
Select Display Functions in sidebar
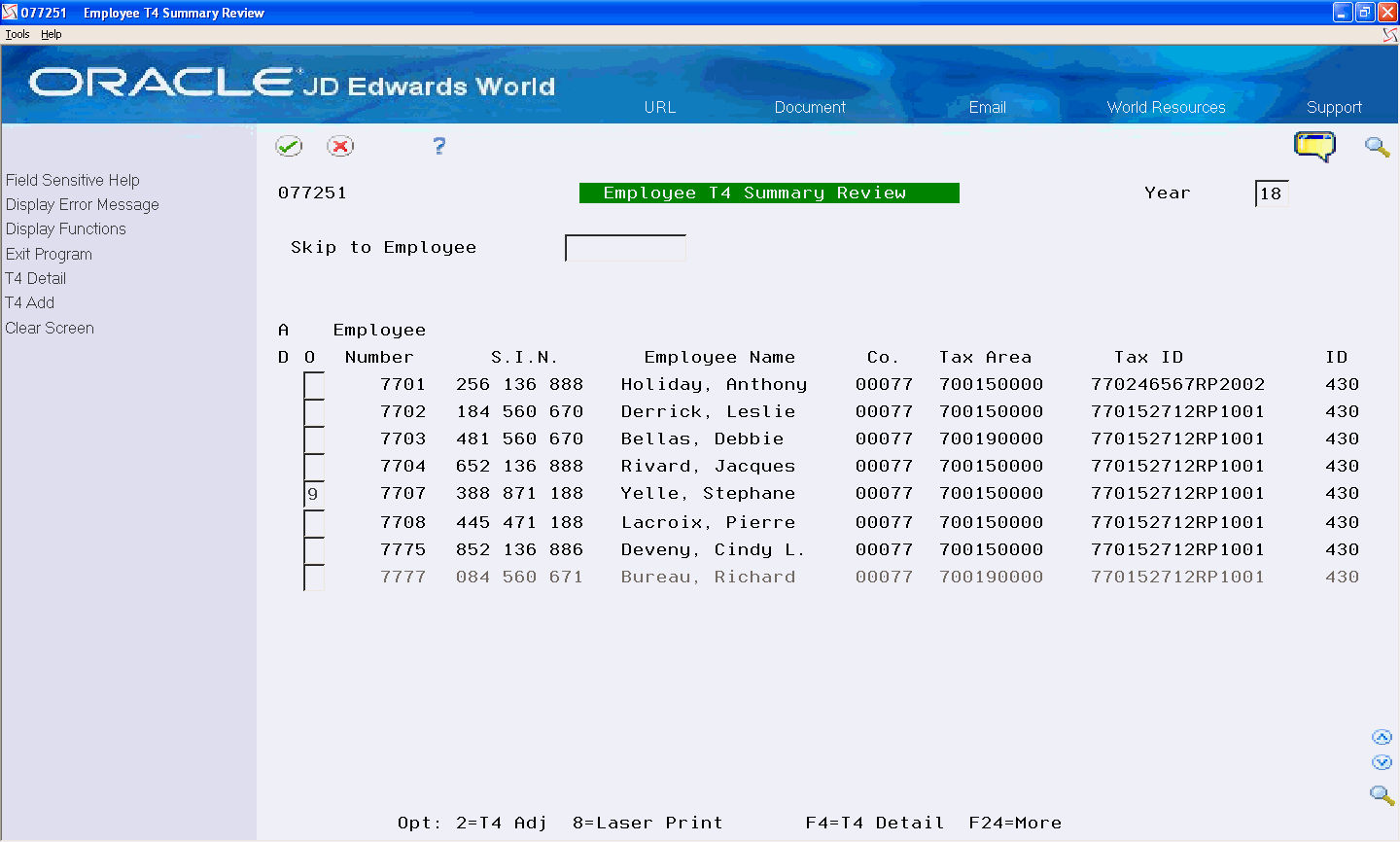66,228
